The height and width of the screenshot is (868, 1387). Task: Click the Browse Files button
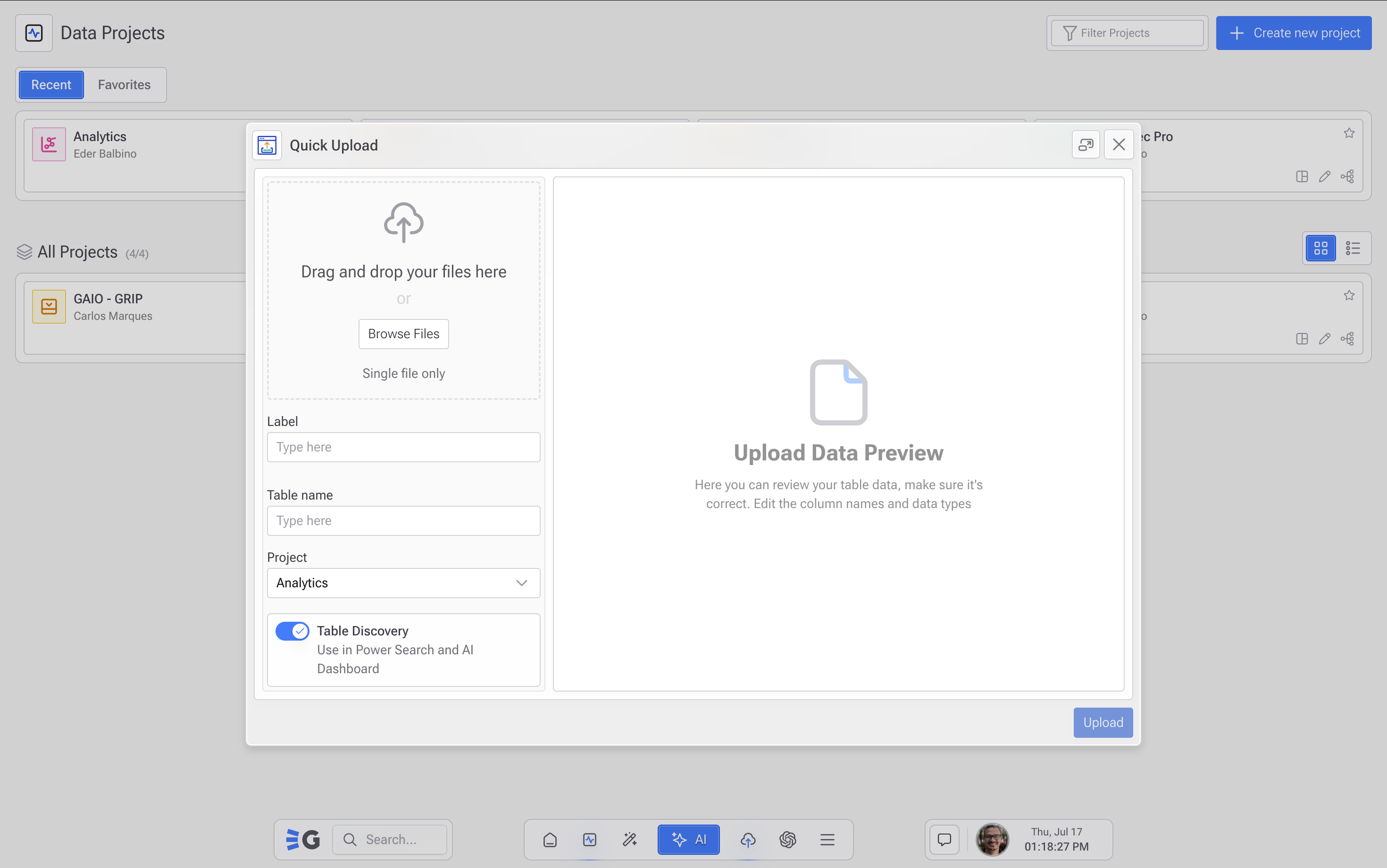pos(403,334)
